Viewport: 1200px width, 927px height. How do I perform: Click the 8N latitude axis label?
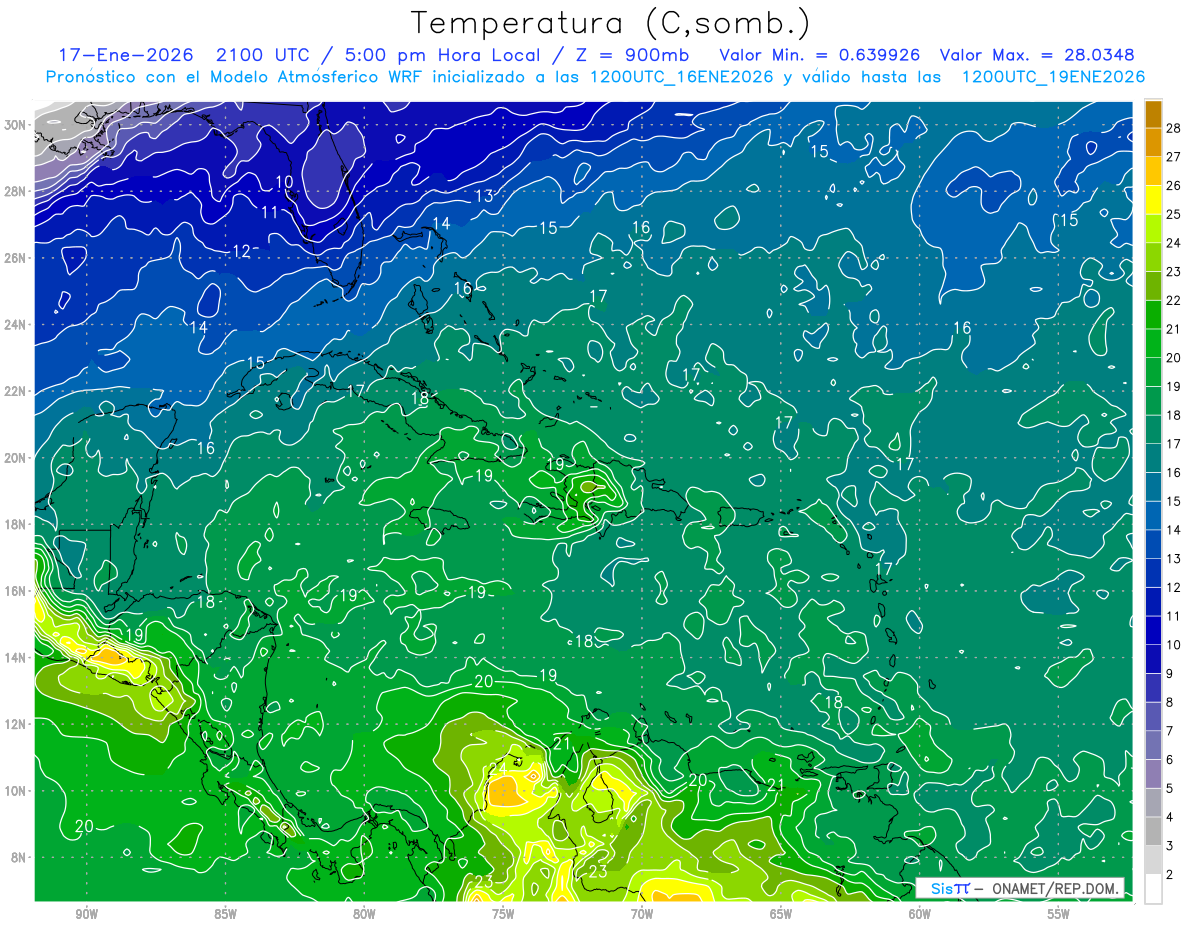point(20,858)
